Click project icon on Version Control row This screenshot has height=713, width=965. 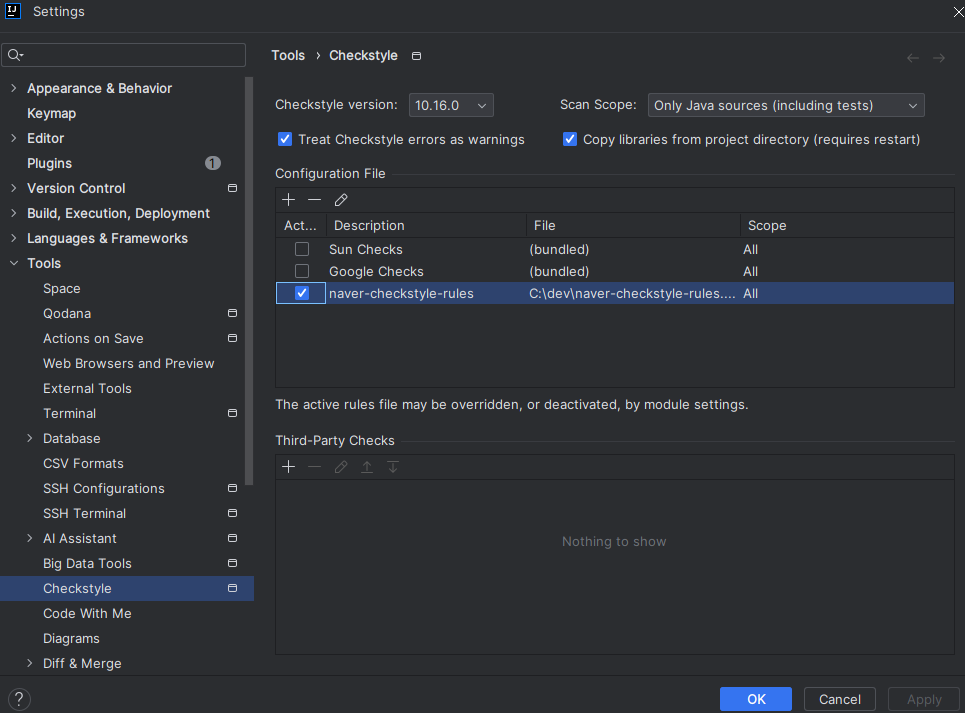click(233, 188)
